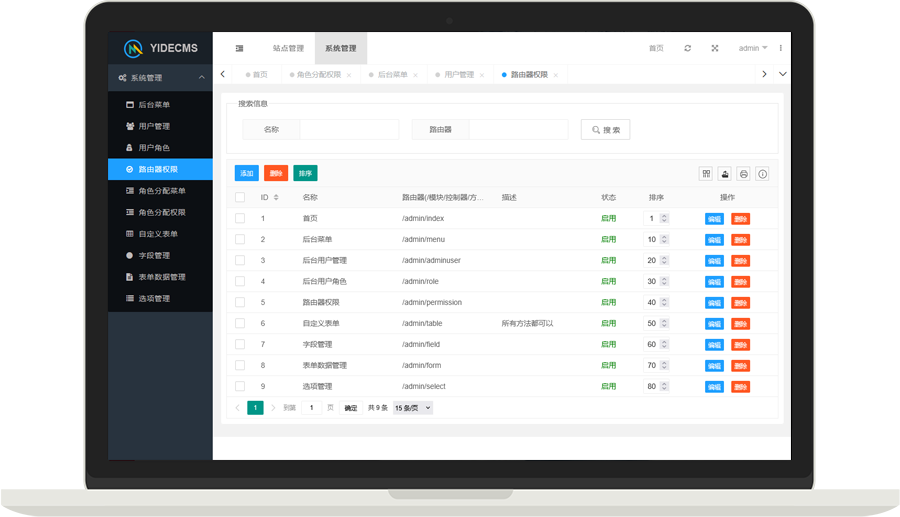Click the 搜索 search button
900x517 pixels.
605,130
